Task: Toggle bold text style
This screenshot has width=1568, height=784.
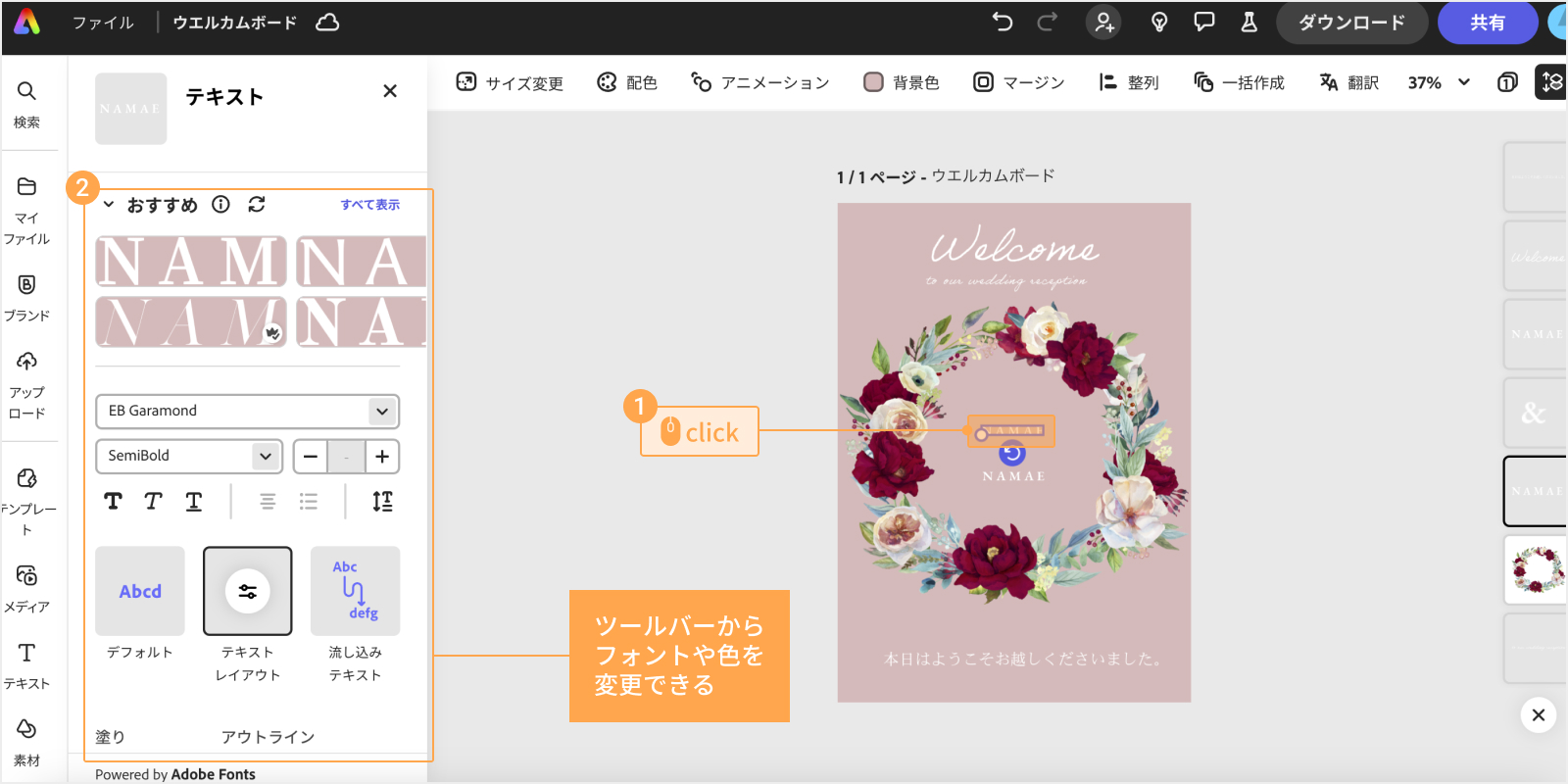Action: [114, 502]
